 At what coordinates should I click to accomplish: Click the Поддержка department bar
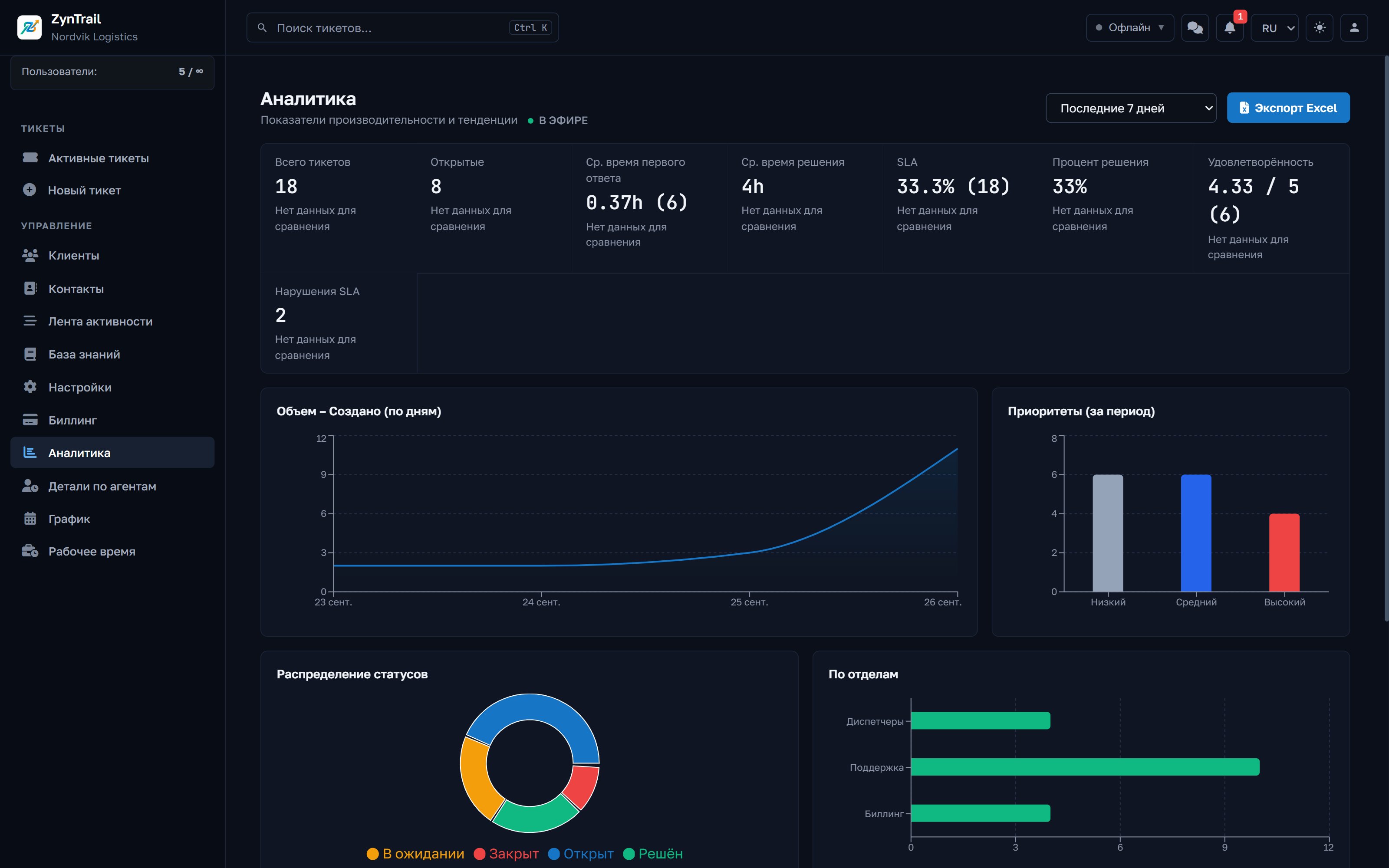pos(1085,767)
